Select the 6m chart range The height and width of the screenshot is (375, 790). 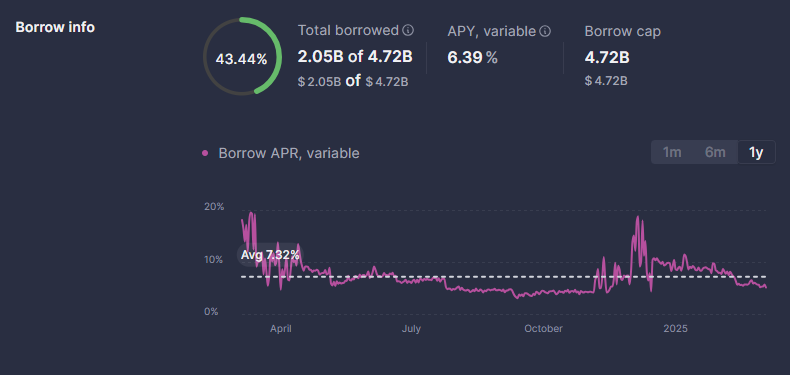click(715, 152)
